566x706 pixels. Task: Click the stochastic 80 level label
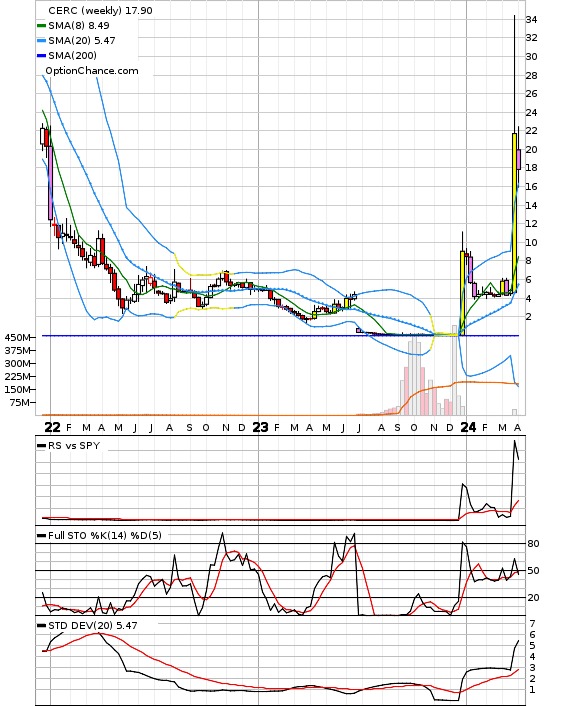click(x=533, y=543)
